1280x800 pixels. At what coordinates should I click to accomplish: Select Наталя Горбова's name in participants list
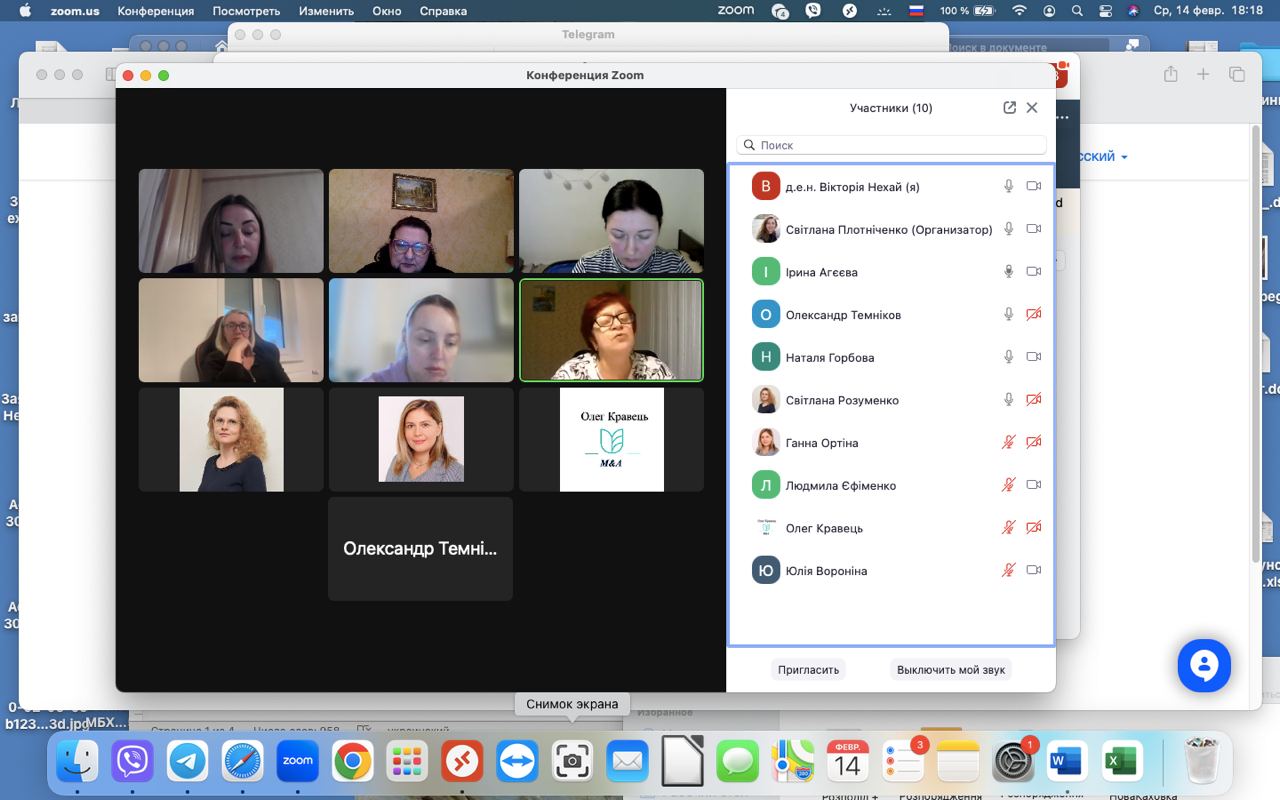click(830, 358)
